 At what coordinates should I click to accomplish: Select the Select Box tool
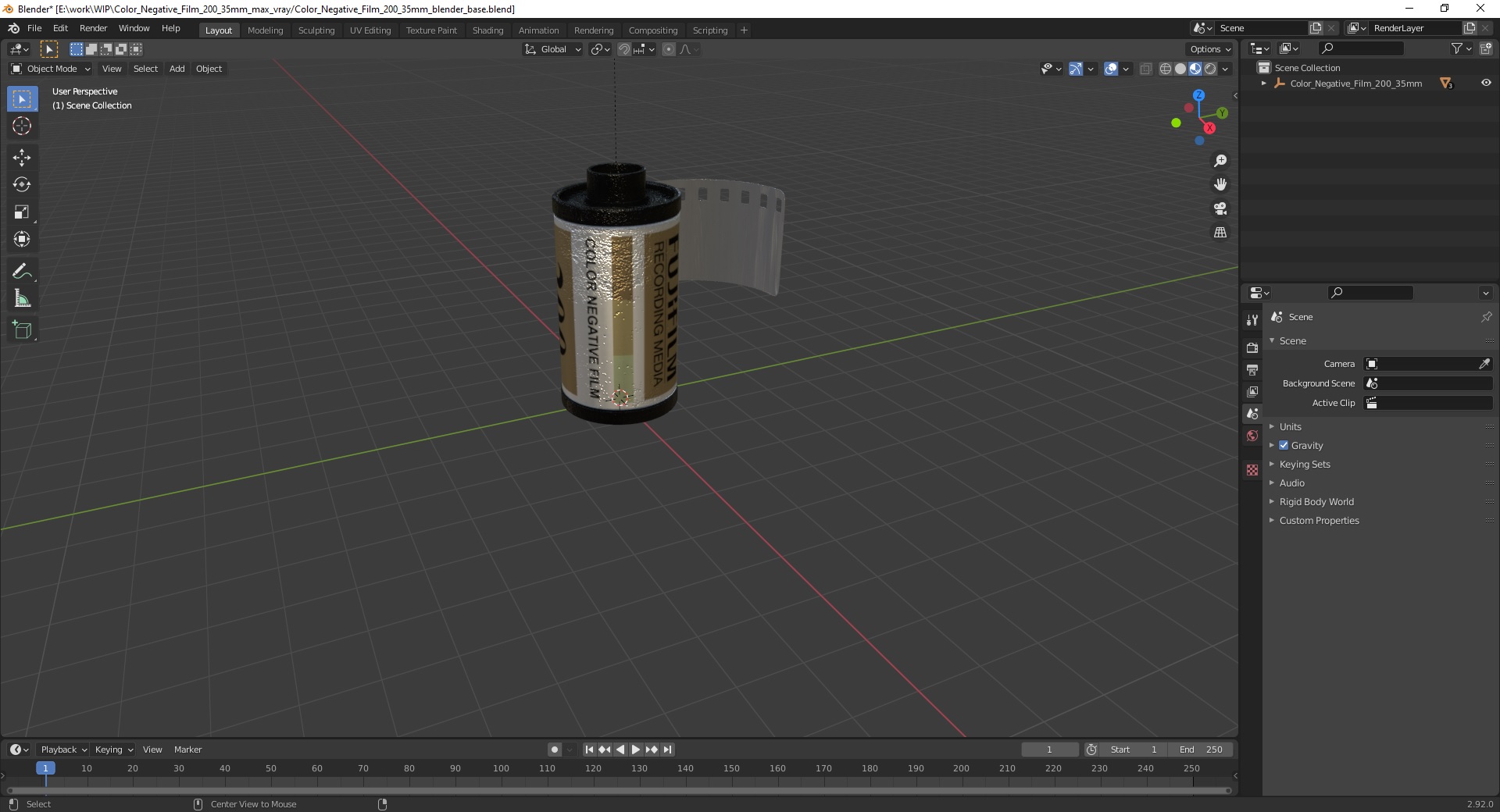coord(22,99)
